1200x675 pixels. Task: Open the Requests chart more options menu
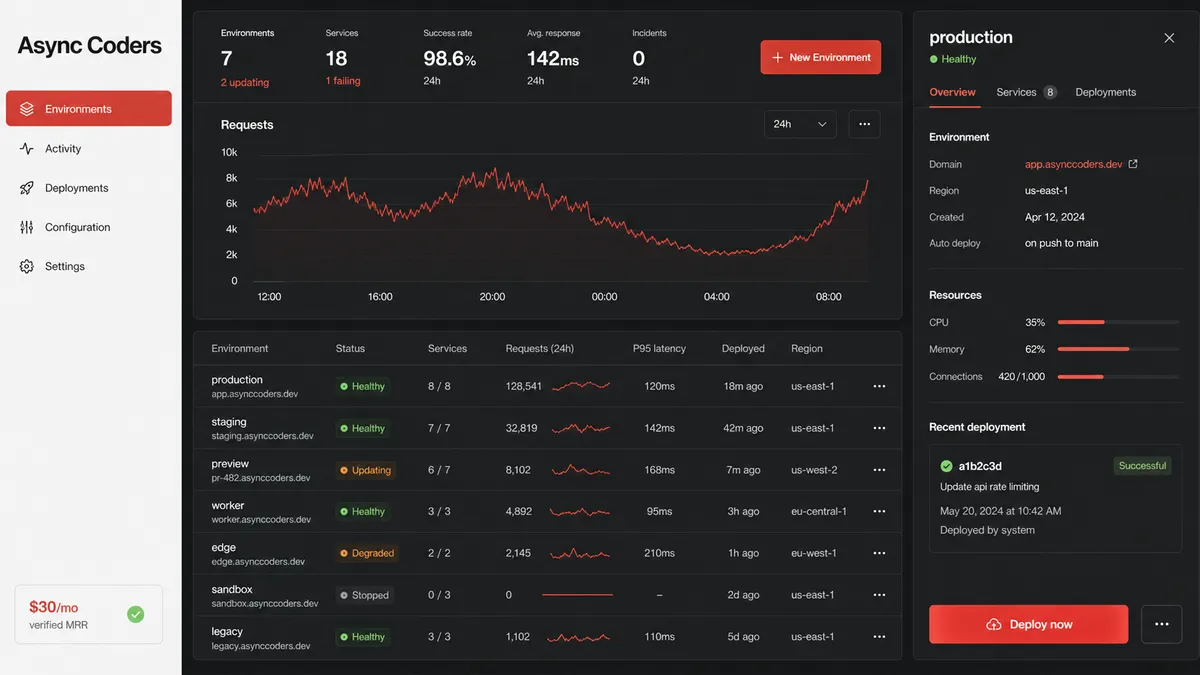click(864, 124)
